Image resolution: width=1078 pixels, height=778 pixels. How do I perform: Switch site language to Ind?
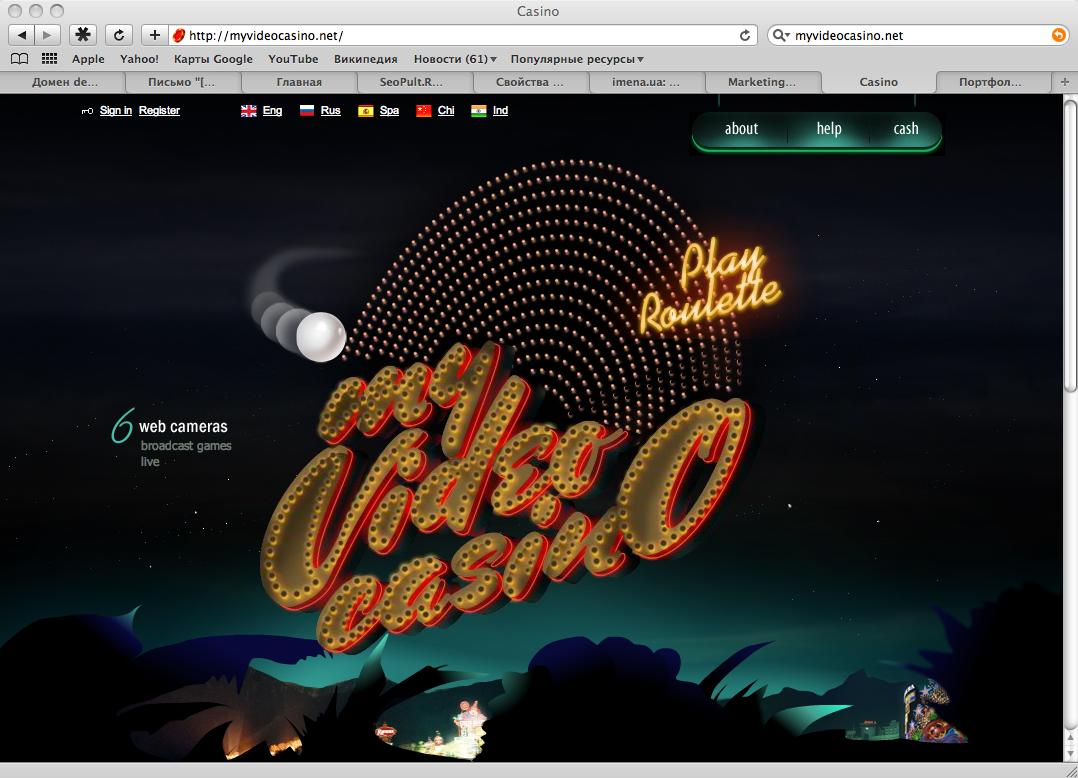[500, 111]
